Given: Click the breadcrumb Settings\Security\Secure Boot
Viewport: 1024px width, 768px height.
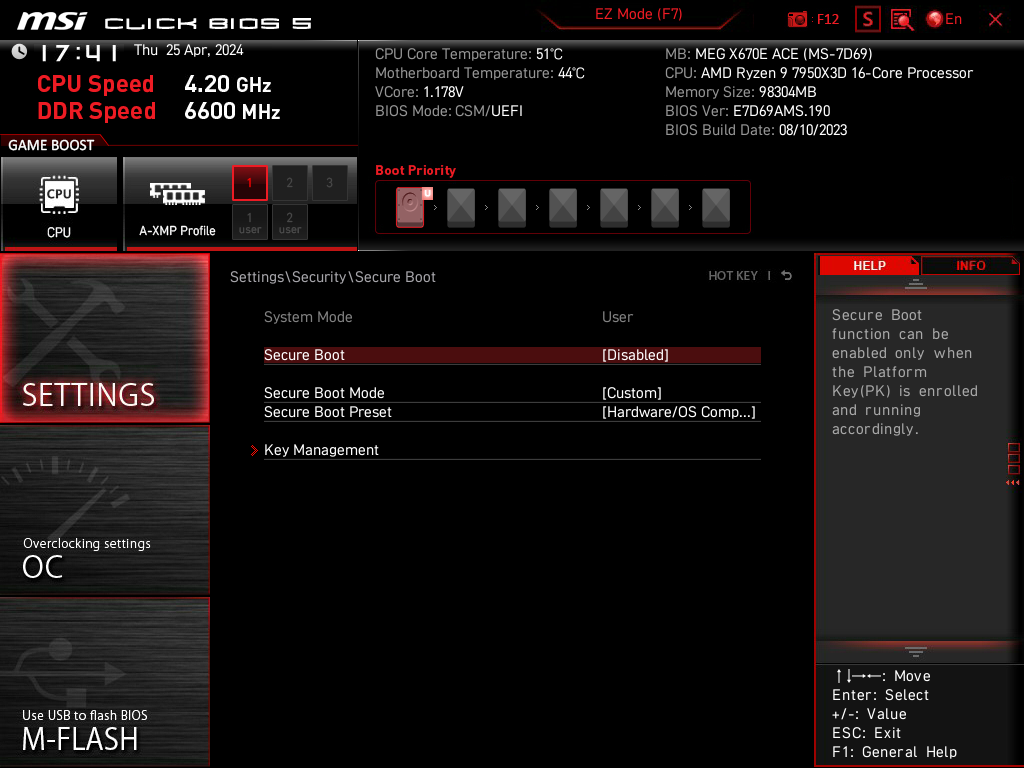Looking at the screenshot, I should (x=332, y=277).
